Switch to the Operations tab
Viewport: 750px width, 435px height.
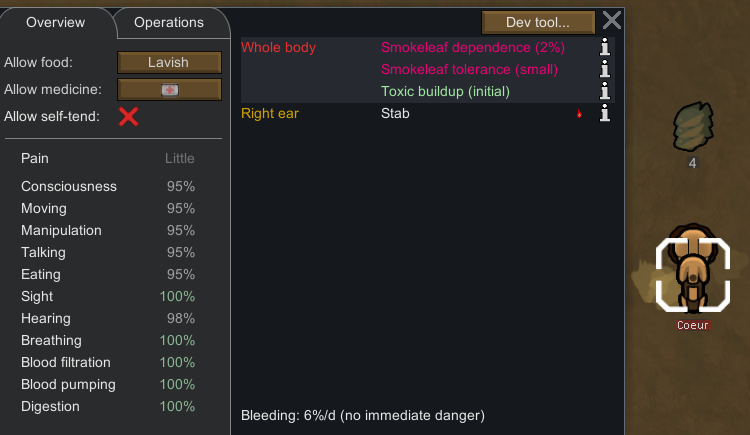169,22
